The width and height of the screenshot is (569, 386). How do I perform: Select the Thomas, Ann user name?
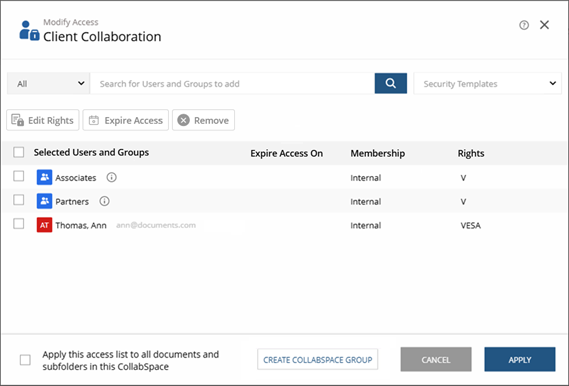(x=81, y=225)
